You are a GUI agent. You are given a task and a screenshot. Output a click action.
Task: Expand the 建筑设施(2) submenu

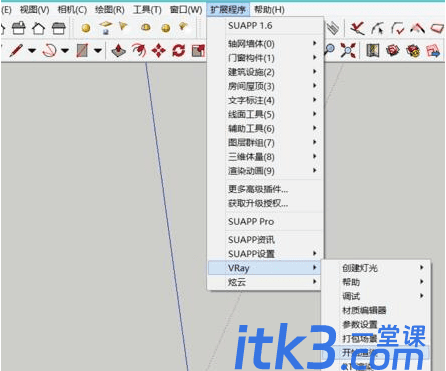click(x=266, y=72)
